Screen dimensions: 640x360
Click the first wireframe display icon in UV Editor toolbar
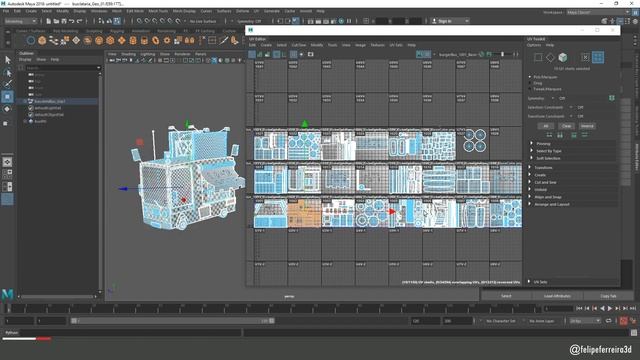click(252, 54)
